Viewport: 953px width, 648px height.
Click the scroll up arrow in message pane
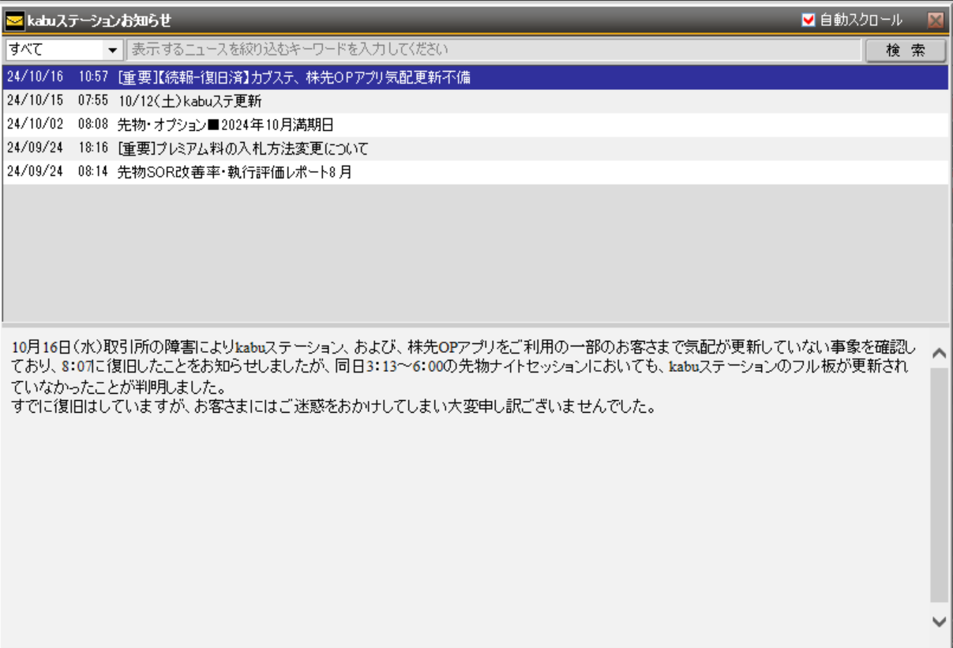pos(939,353)
